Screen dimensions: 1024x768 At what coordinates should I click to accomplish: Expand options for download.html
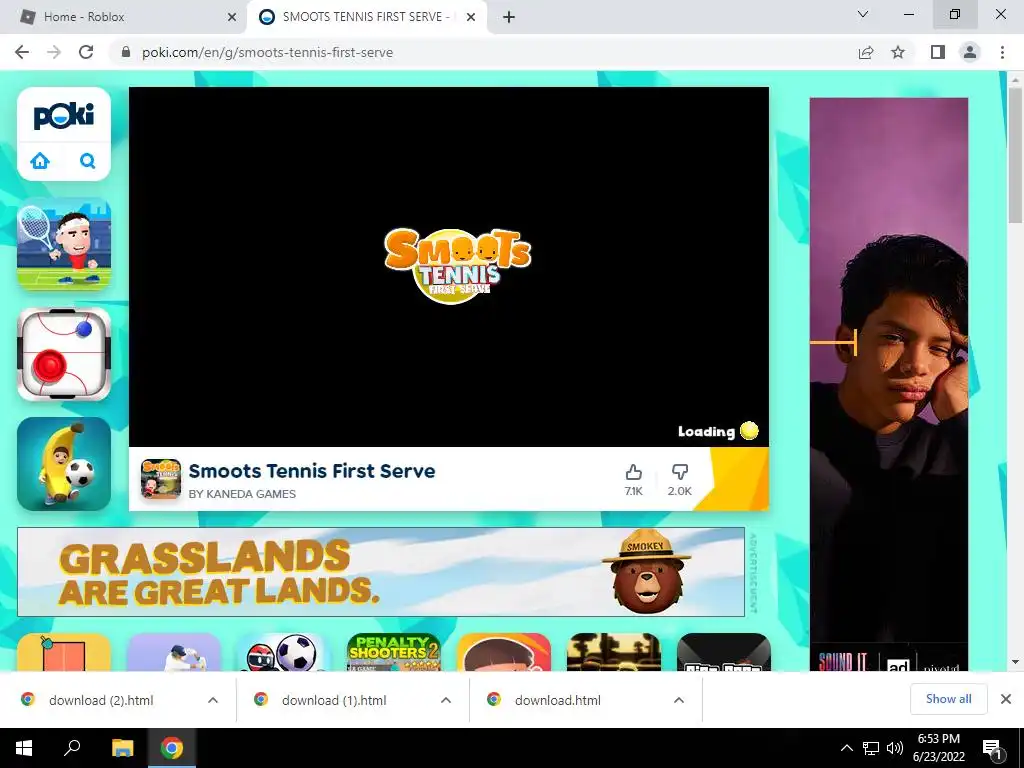pos(679,700)
